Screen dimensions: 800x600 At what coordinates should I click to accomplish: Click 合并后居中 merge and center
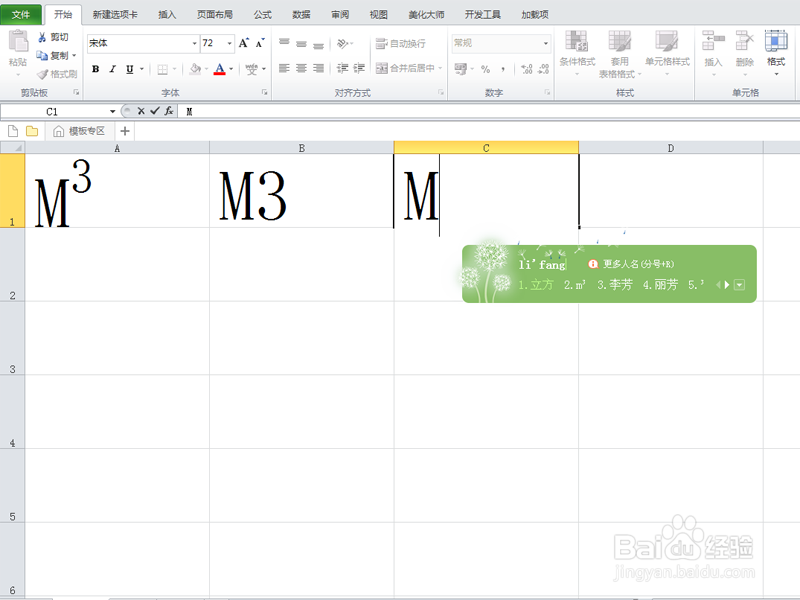click(x=405, y=68)
